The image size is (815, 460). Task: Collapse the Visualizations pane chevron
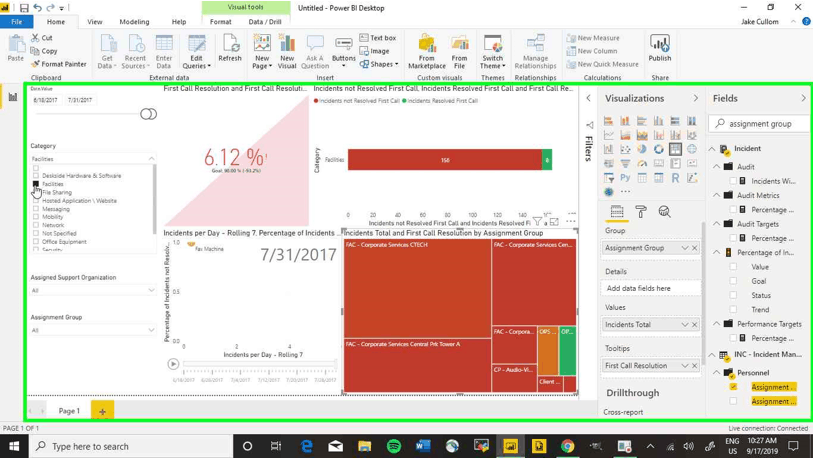695,98
